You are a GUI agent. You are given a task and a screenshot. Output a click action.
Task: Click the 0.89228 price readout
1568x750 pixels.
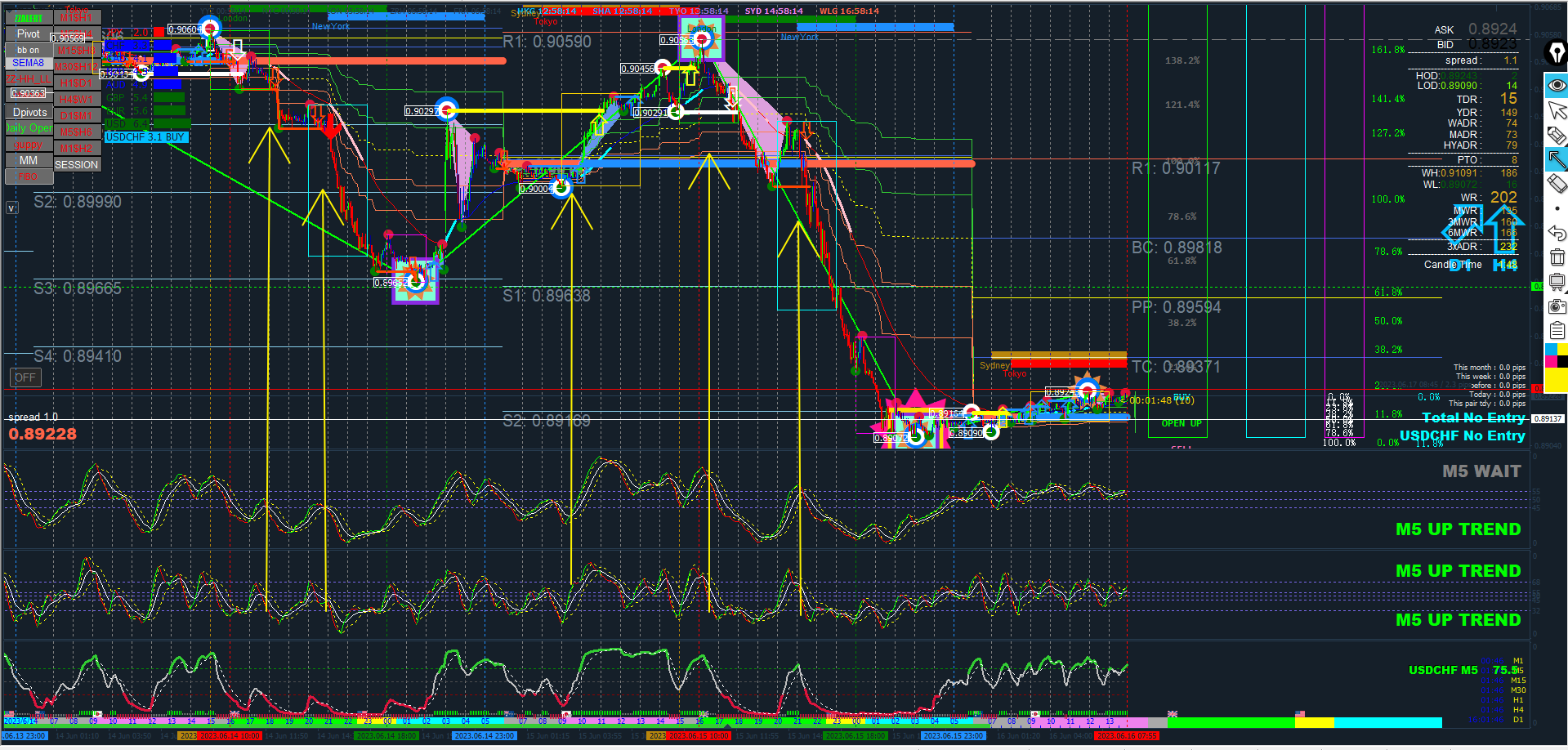click(x=42, y=434)
